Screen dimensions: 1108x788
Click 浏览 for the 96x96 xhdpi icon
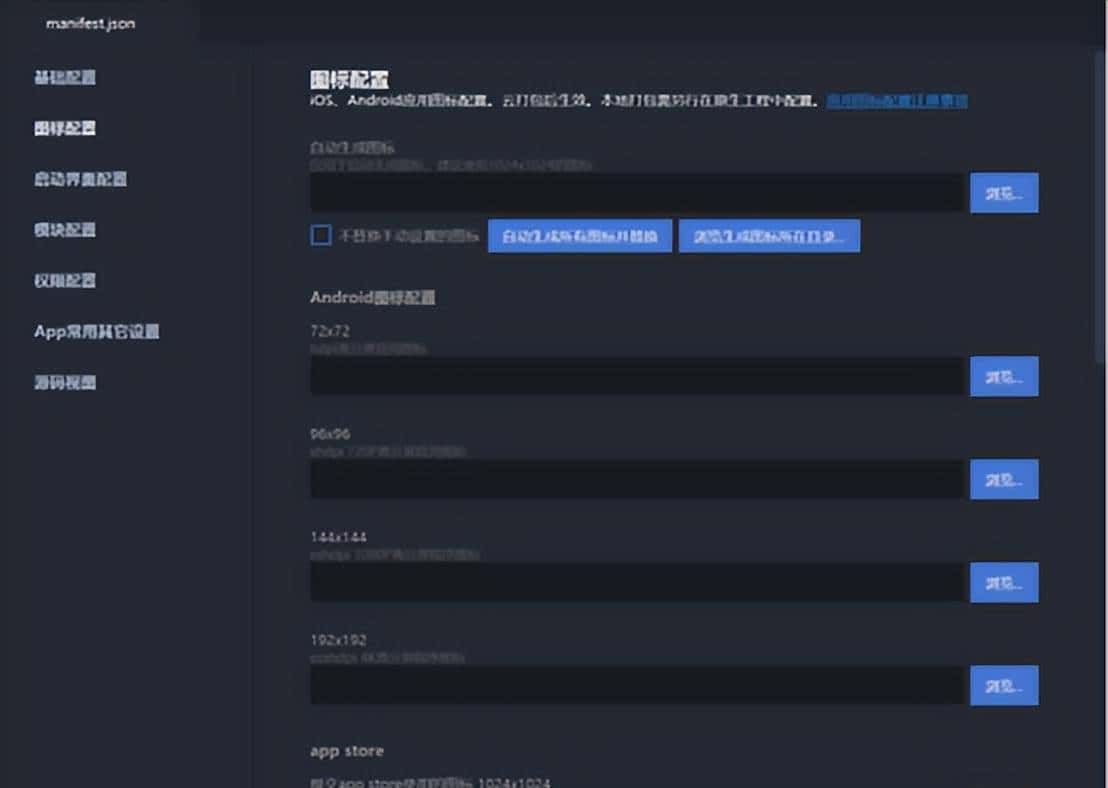(1004, 479)
